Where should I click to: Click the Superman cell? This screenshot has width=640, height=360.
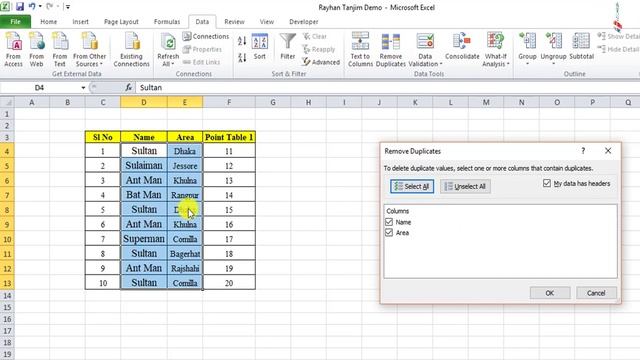[144, 239]
